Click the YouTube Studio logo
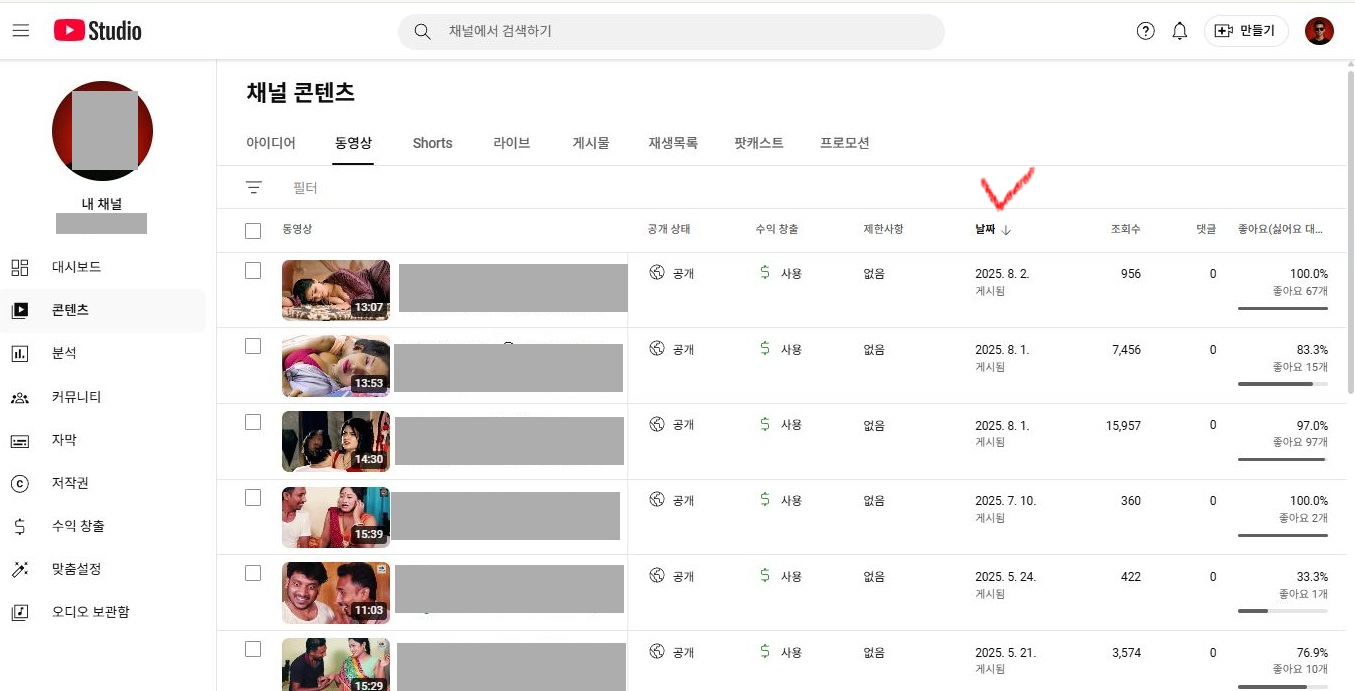This screenshot has width=1355, height=691. [98, 31]
